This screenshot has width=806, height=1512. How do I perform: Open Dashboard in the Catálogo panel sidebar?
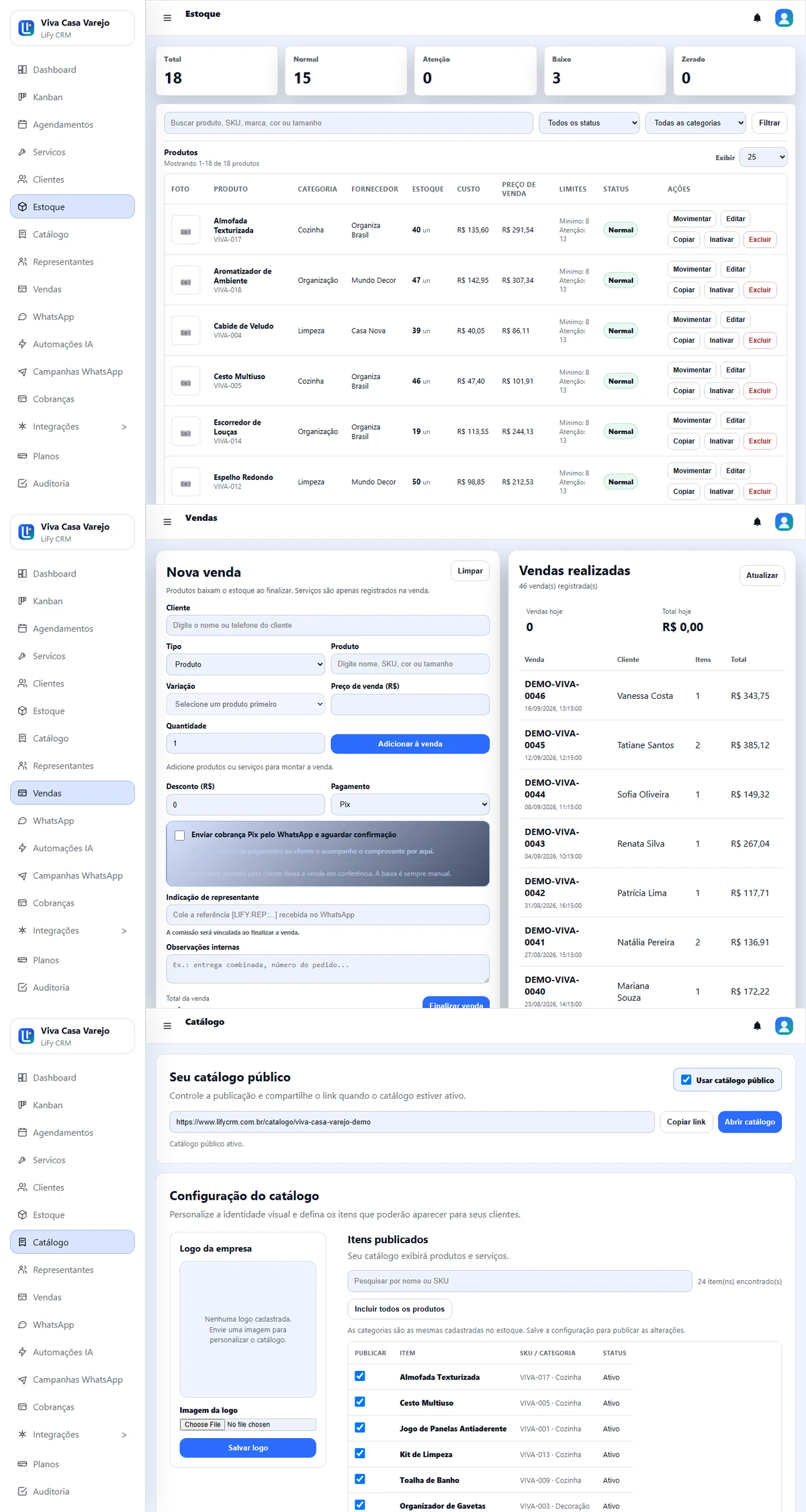pyautogui.click(x=73, y=1078)
